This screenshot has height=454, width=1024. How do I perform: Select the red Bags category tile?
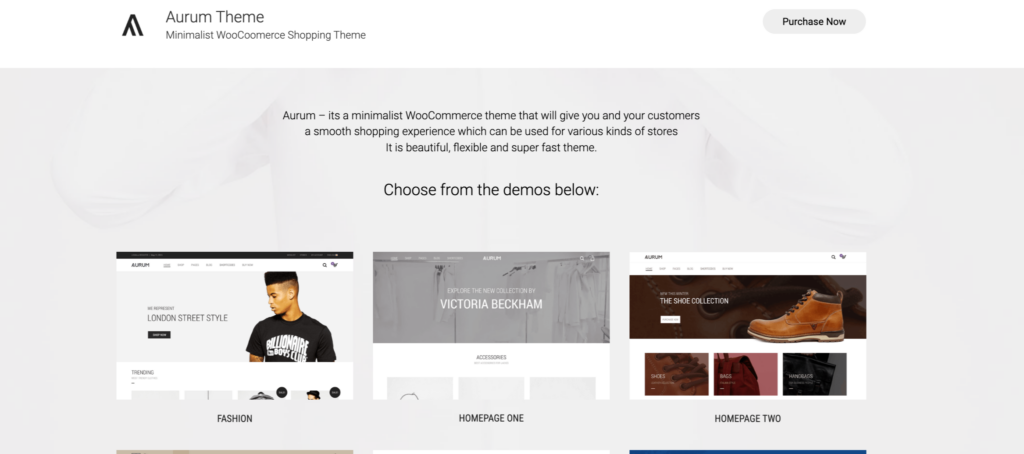click(x=746, y=374)
